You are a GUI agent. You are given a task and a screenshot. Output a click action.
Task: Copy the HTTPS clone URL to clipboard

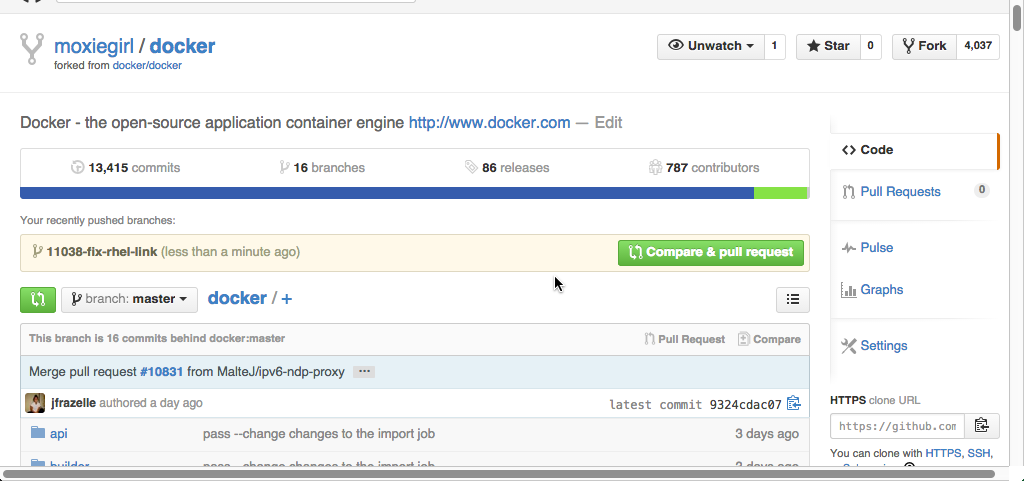pos(981,426)
